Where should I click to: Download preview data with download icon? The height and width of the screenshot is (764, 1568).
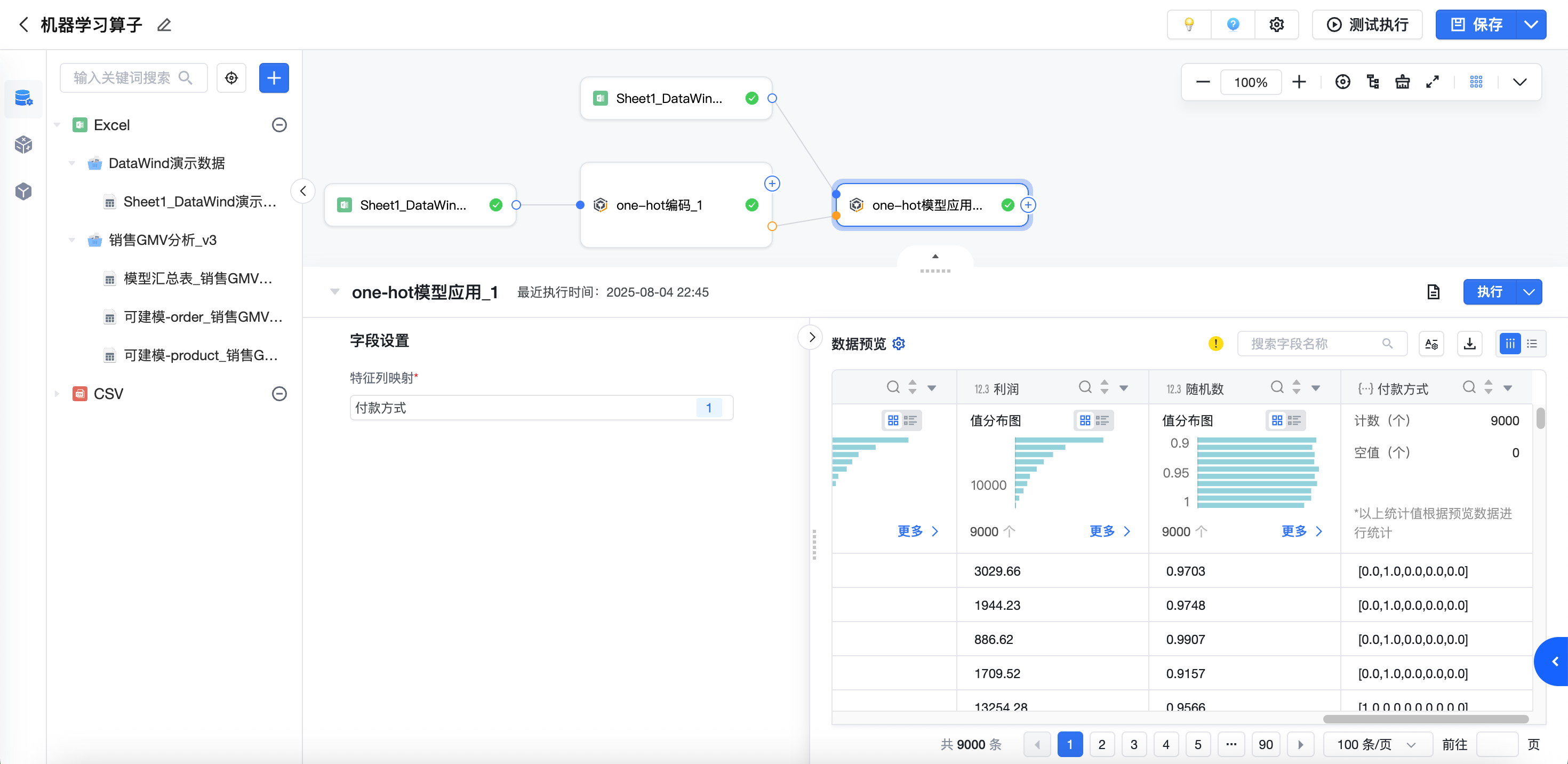[x=1469, y=344]
